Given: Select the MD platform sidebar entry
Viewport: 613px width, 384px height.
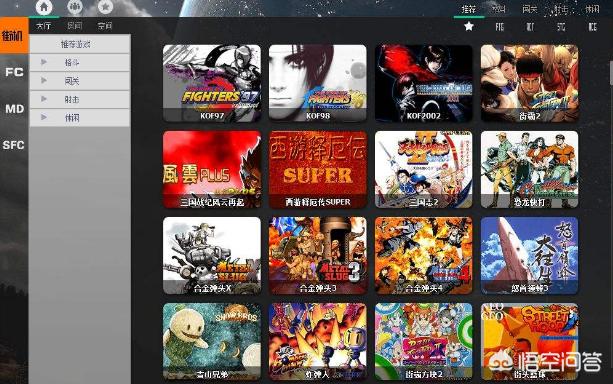Looking at the screenshot, I should coord(14,109).
